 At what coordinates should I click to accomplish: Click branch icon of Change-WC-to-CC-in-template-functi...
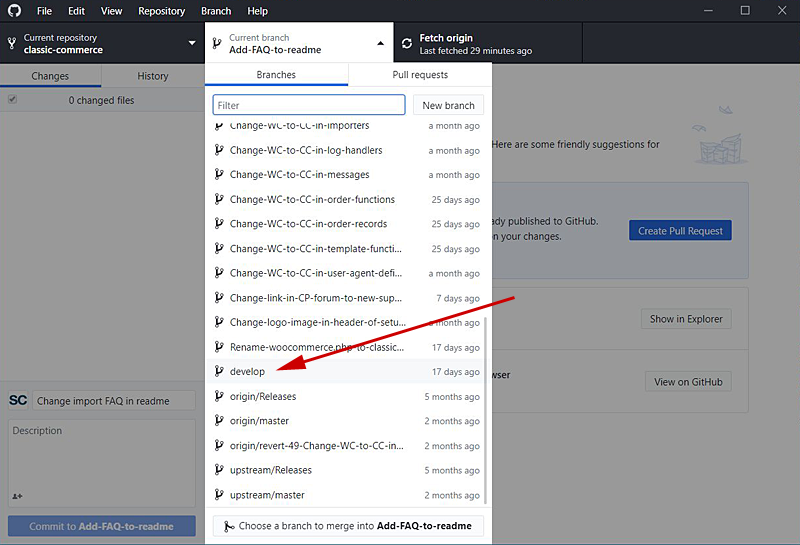[219, 249]
